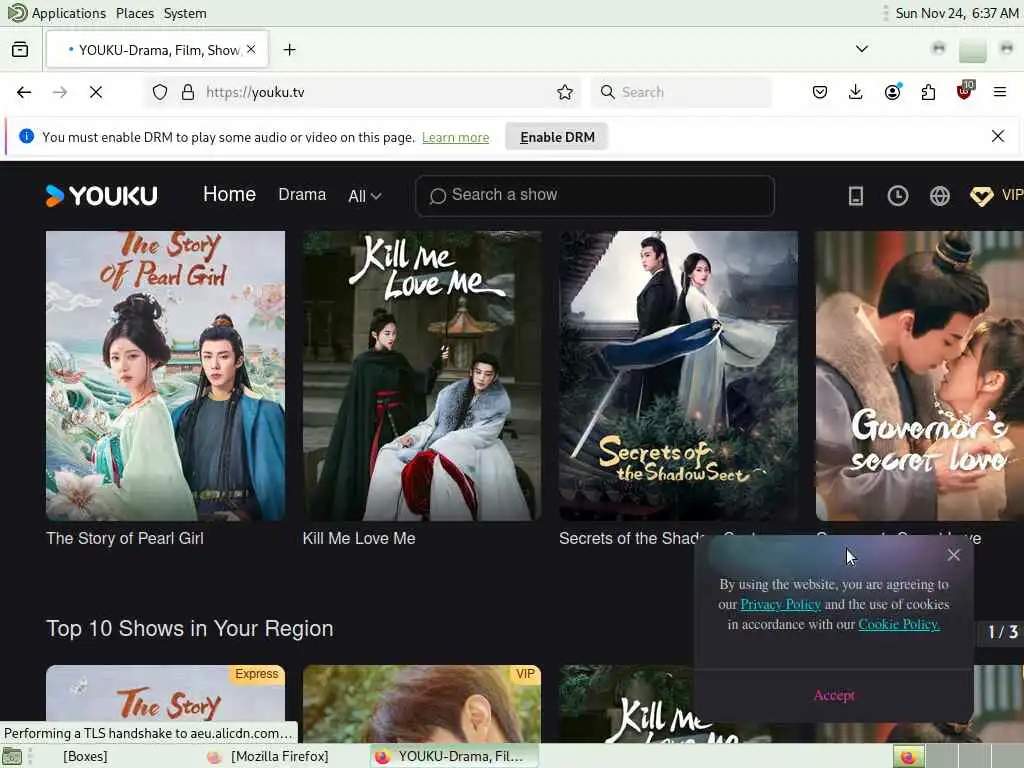Click the VIP diamond icon
This screenshot has width=1024, height=768.
(981, 195)
